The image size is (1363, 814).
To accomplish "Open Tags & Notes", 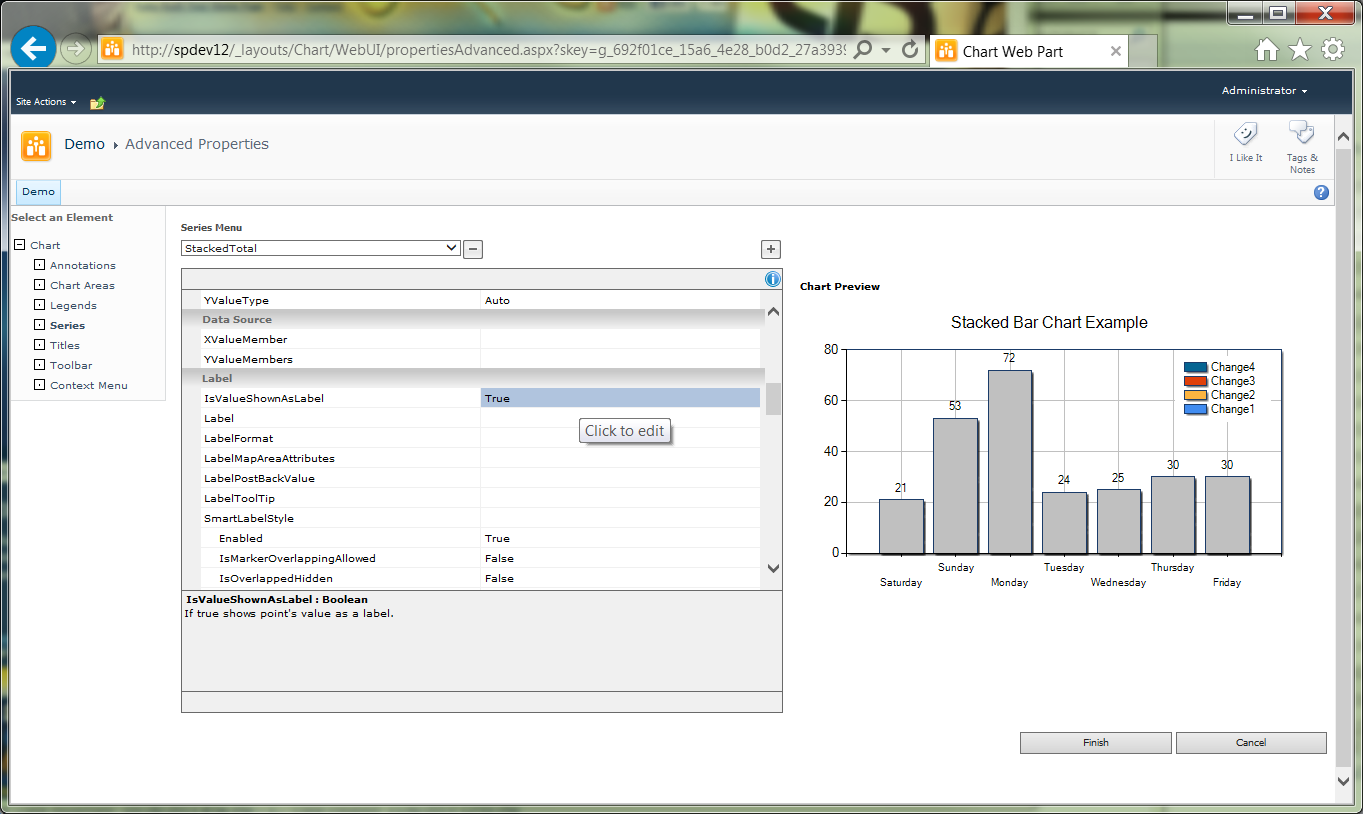I will (1301, 147).
